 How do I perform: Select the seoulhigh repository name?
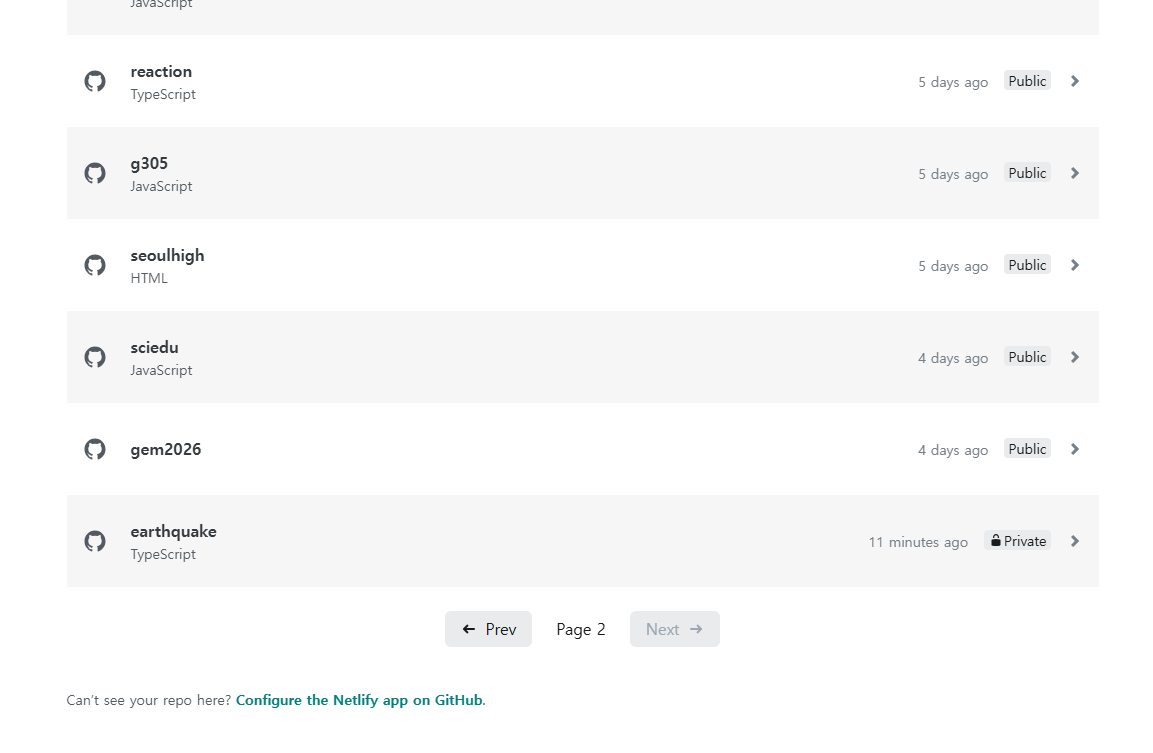coord(168,255)
